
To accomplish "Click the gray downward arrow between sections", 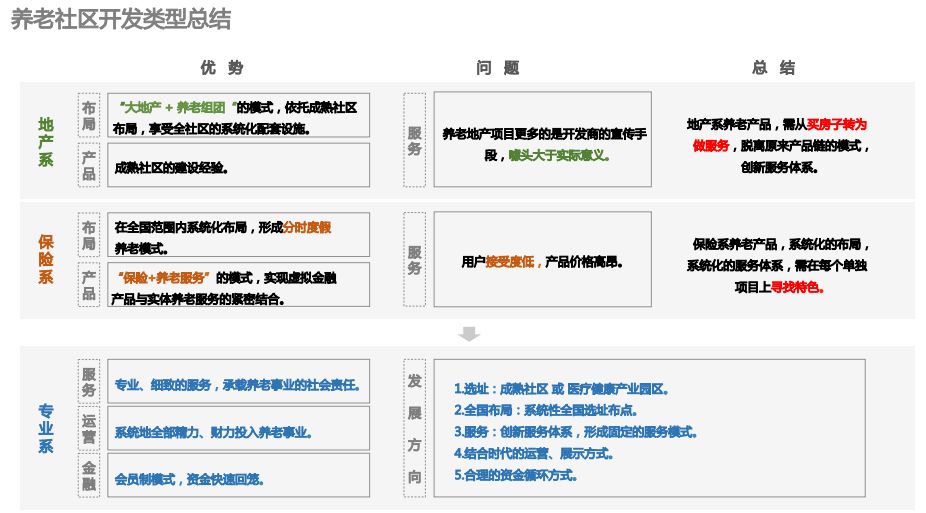I will coord(469,334).
